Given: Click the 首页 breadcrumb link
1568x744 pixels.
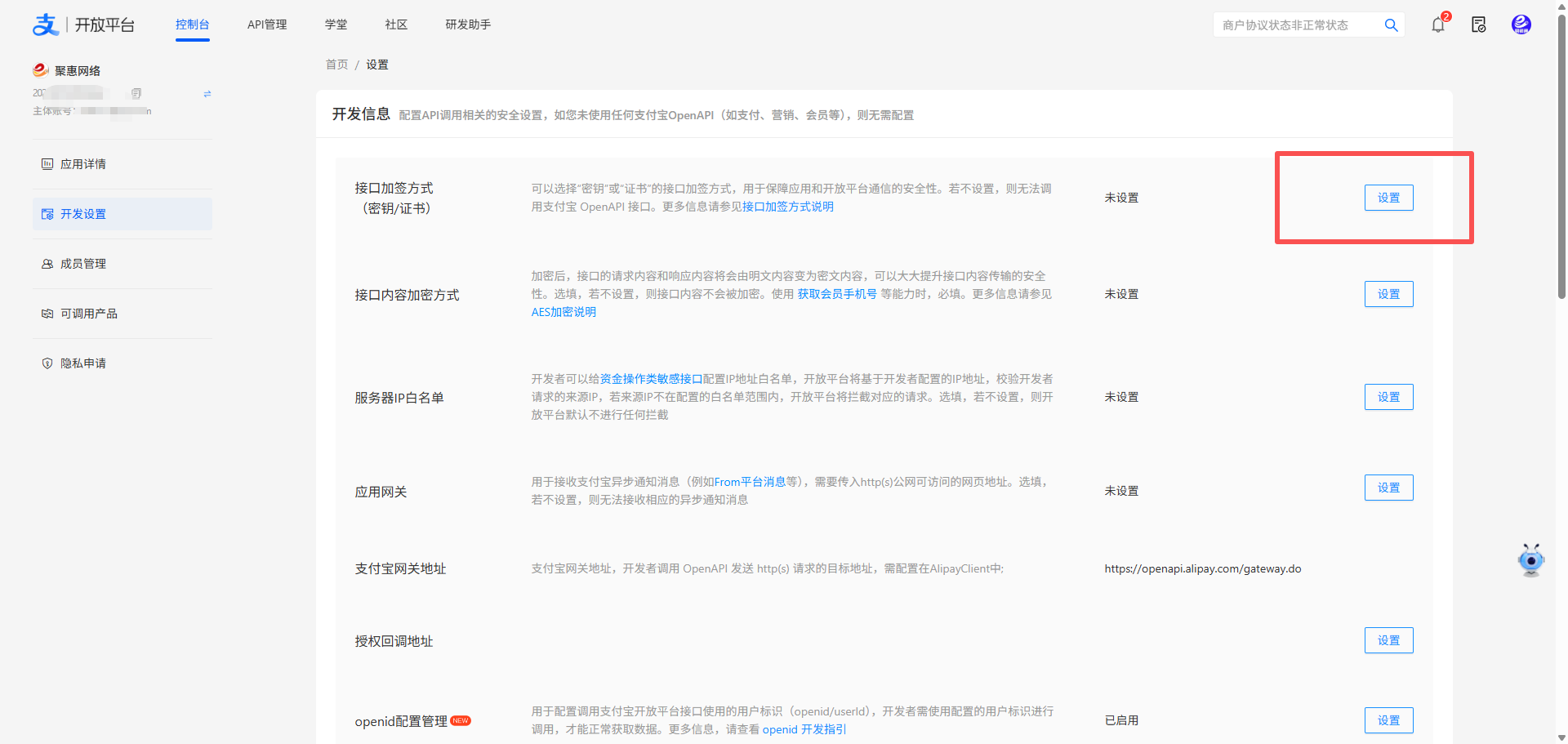Looking at the screenshot, I should click(x=336, y=65).
